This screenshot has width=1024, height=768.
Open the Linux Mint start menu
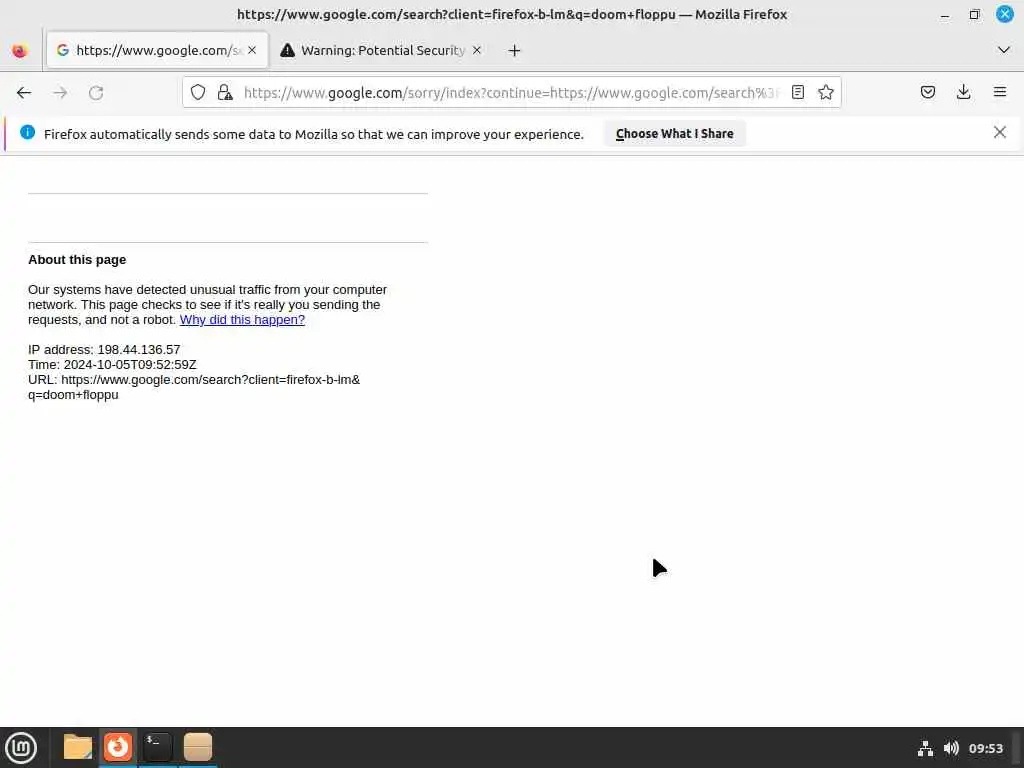point(21,748)
